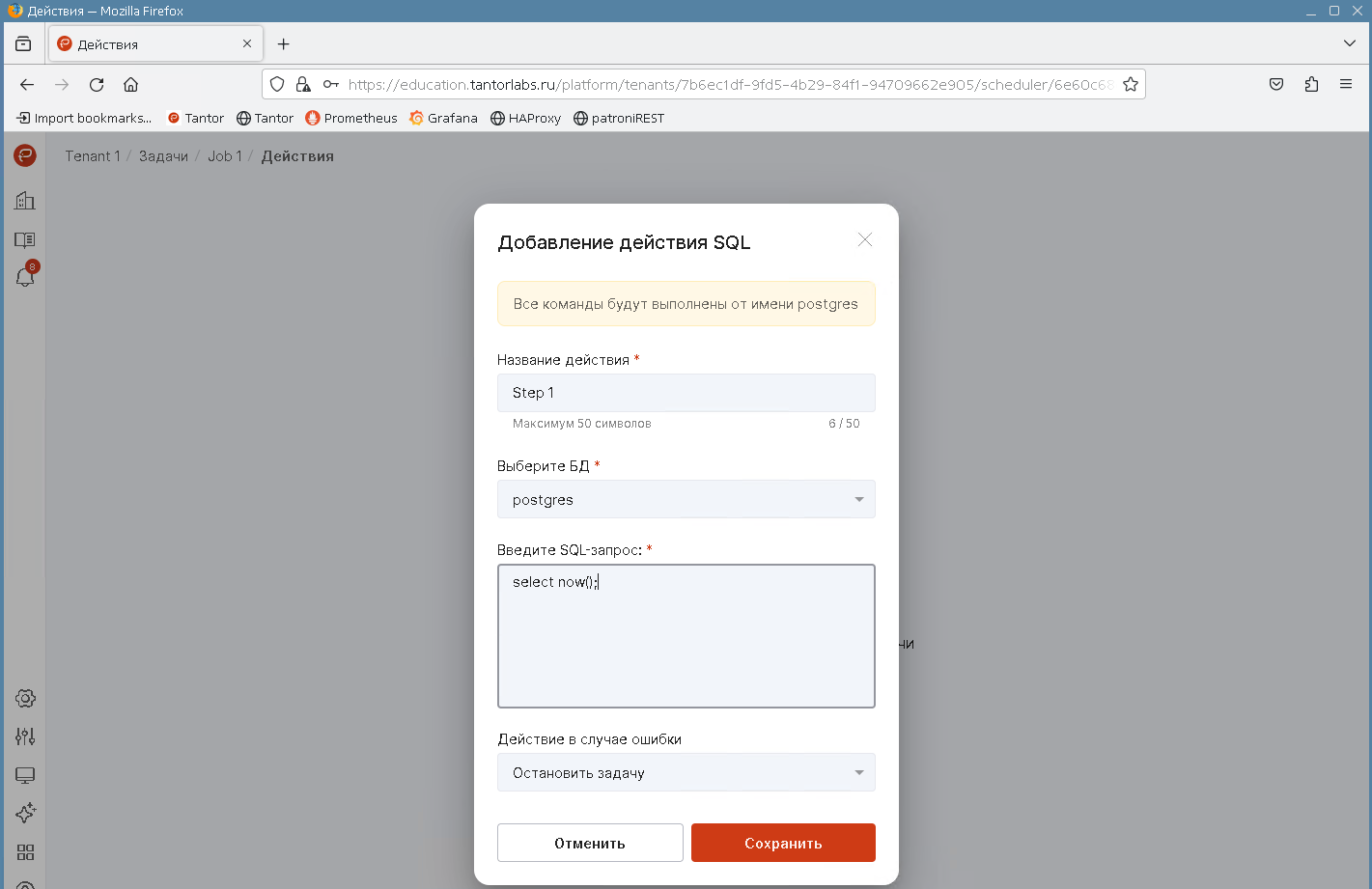The height and width of the screenshot is (889, 1372).
Task: Click the sliders configuration icon in sidebar
Action: click(25, 736)
